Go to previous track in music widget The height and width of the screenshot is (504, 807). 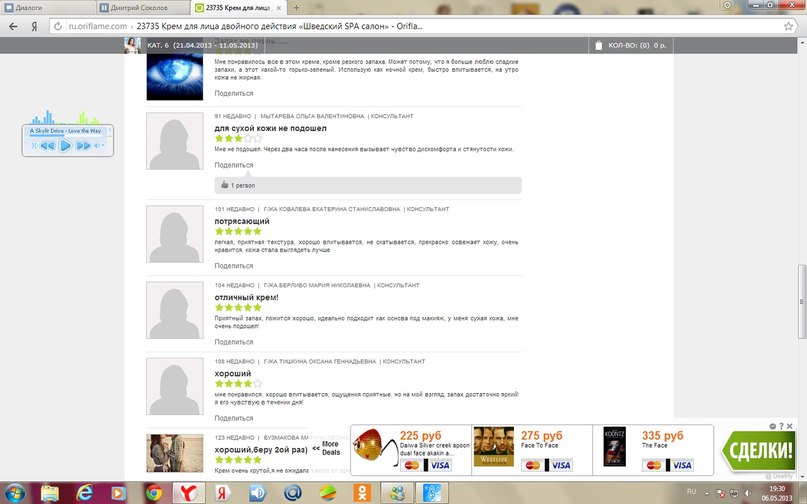coord(47,146)
